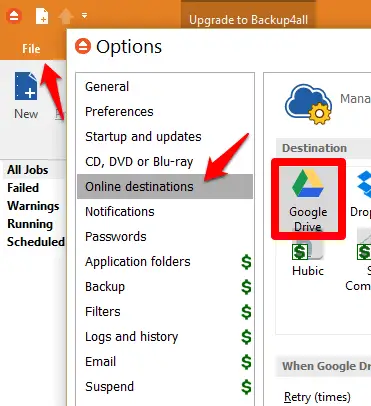The width and height of the screenshot is (371, 406).
Task: Select Startup and updates option
Action: [143, 137]
